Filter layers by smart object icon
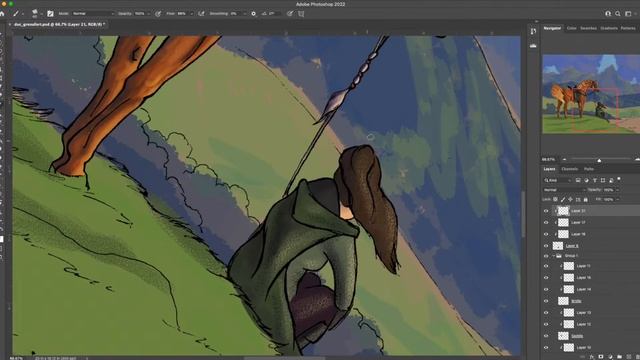 611,180
